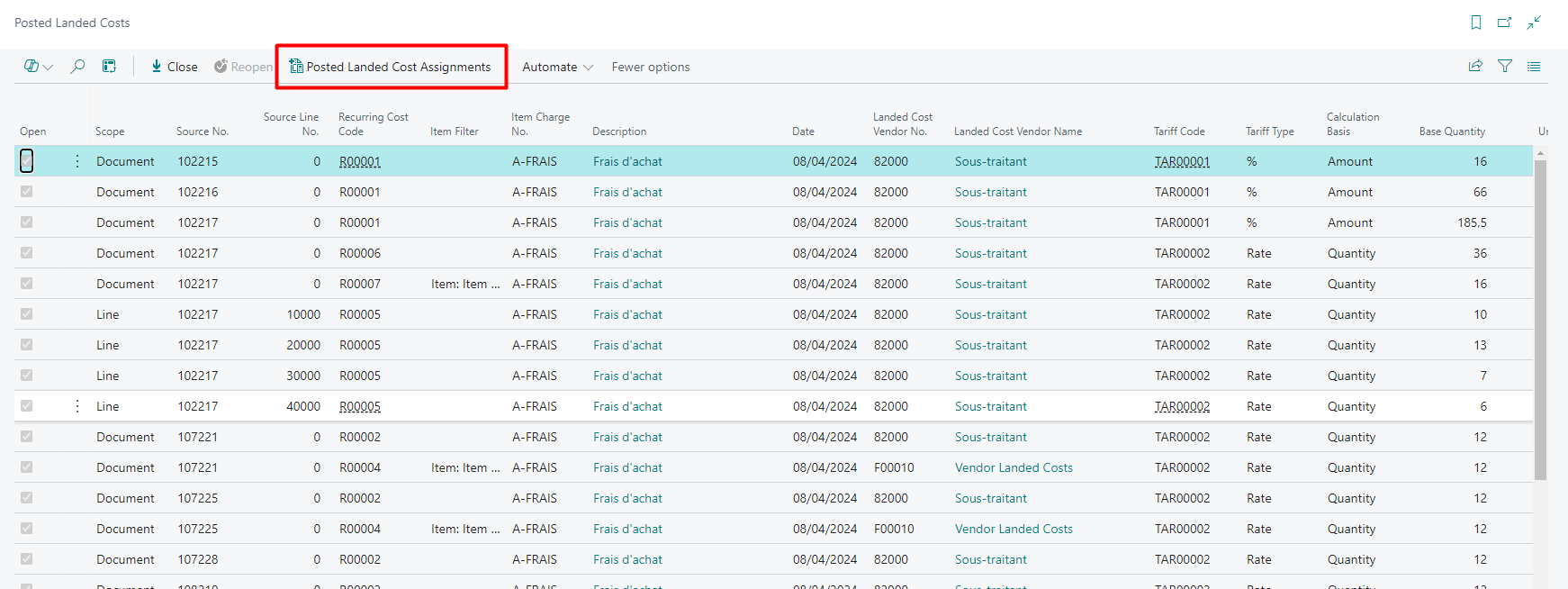Open Posted Landed Cost Assignments
This screenshot has height=589, width=1568.
[x=391, y=67]
